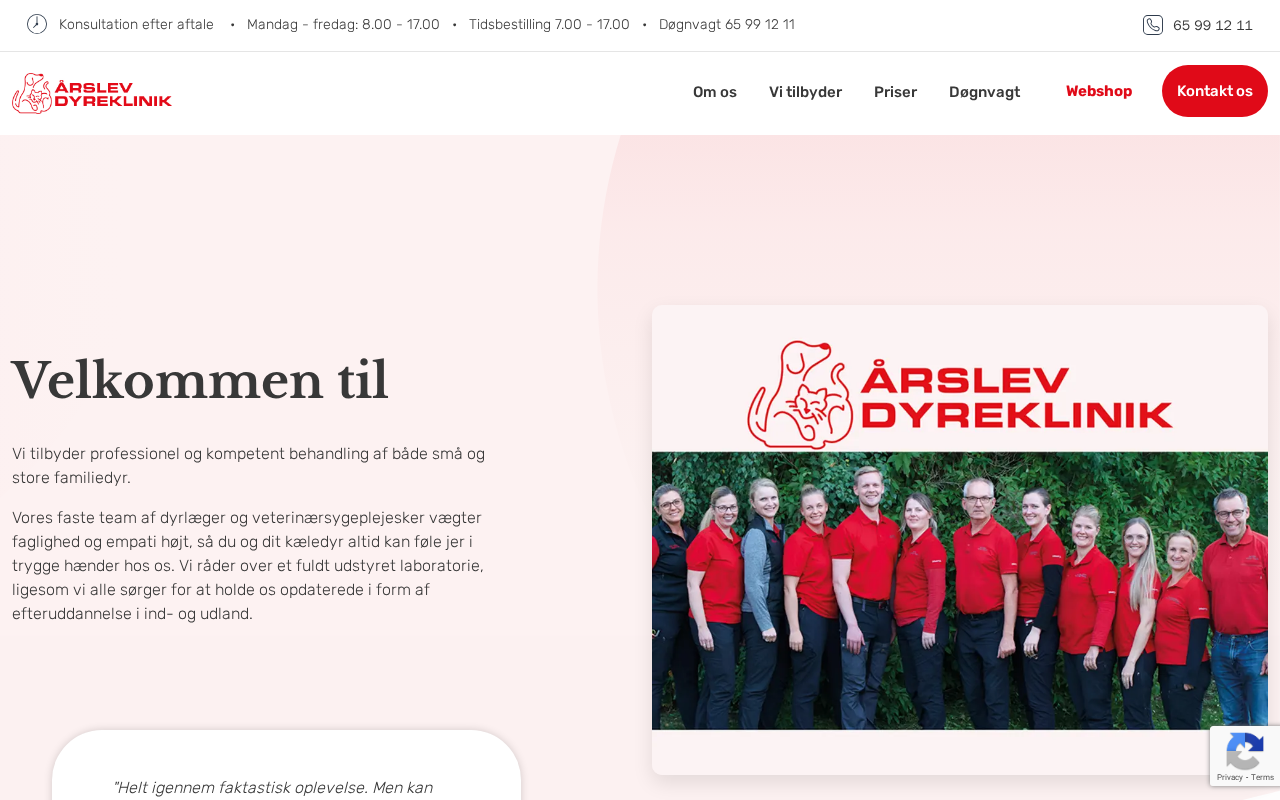The height and width of the screenshot is (800, 1280).
Task: Click the team photo of clinic staff
Action: pos(960,590)
